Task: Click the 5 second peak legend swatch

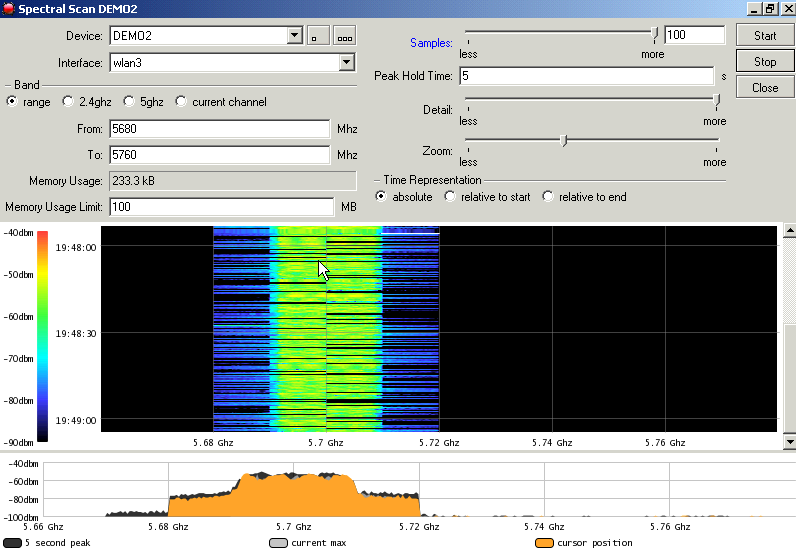Action: pyautogui.click(x=12, y=543)
